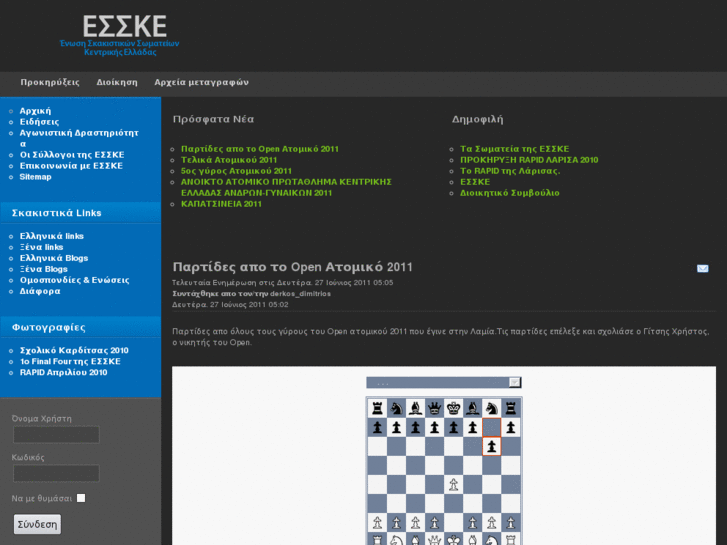The width and height of the screenshot is (727, 545).
Task: Click the email article envelope icon
Action: (x=702, y=269)
